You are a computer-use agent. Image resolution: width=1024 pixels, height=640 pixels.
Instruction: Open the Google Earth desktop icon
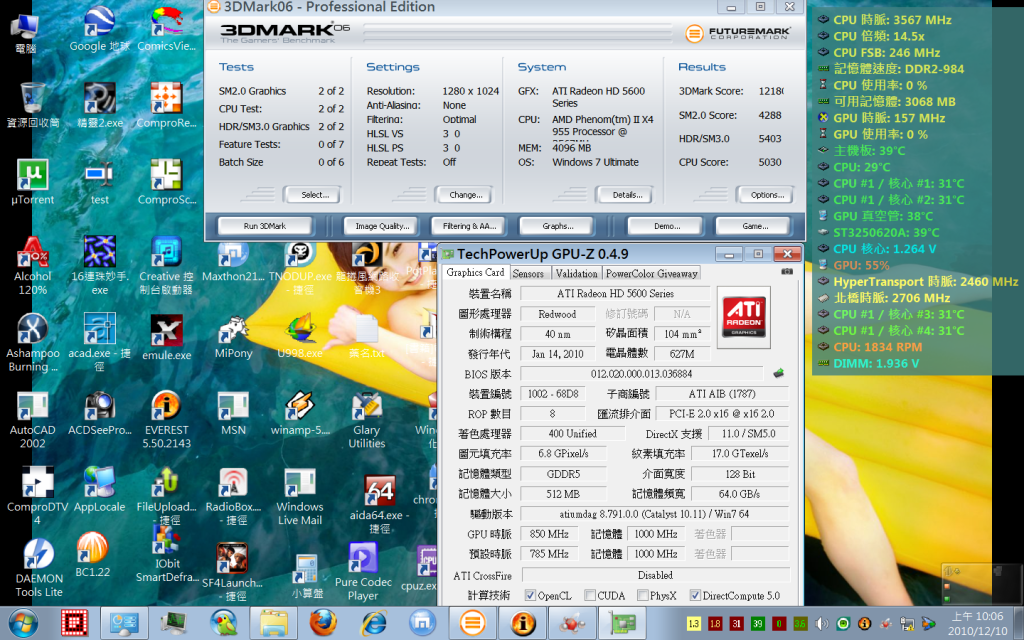pos(99,29)
